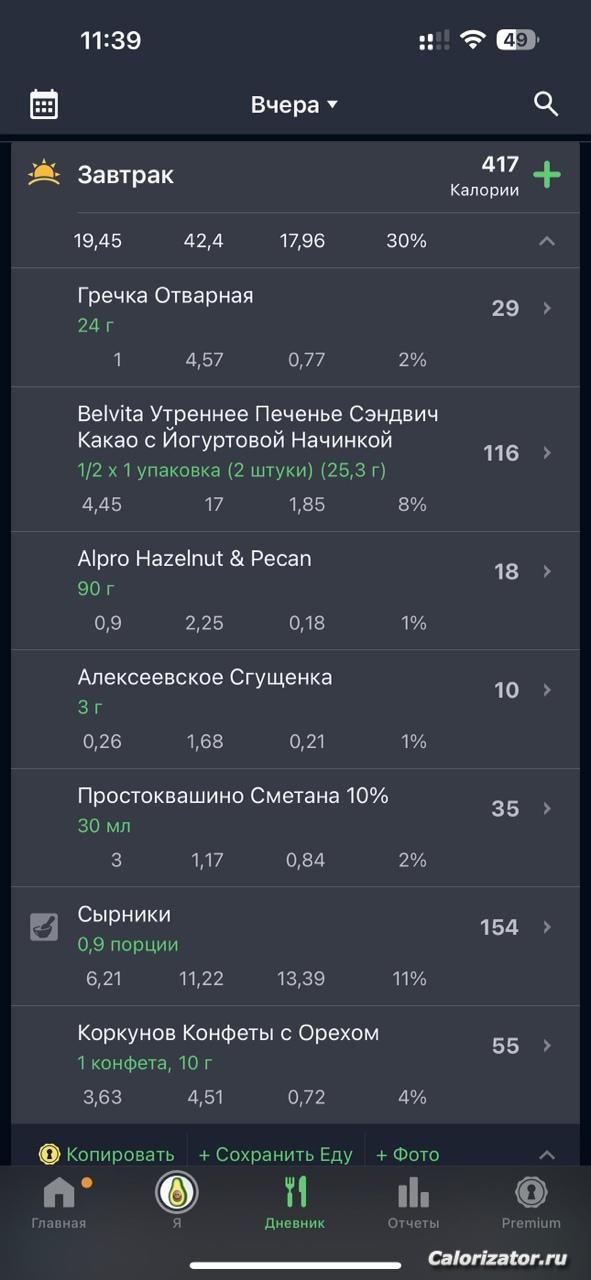The height and width of the screenshot is (1280, 591).
Task: Open the Главная home tab
Action: tap(59, 1203)
